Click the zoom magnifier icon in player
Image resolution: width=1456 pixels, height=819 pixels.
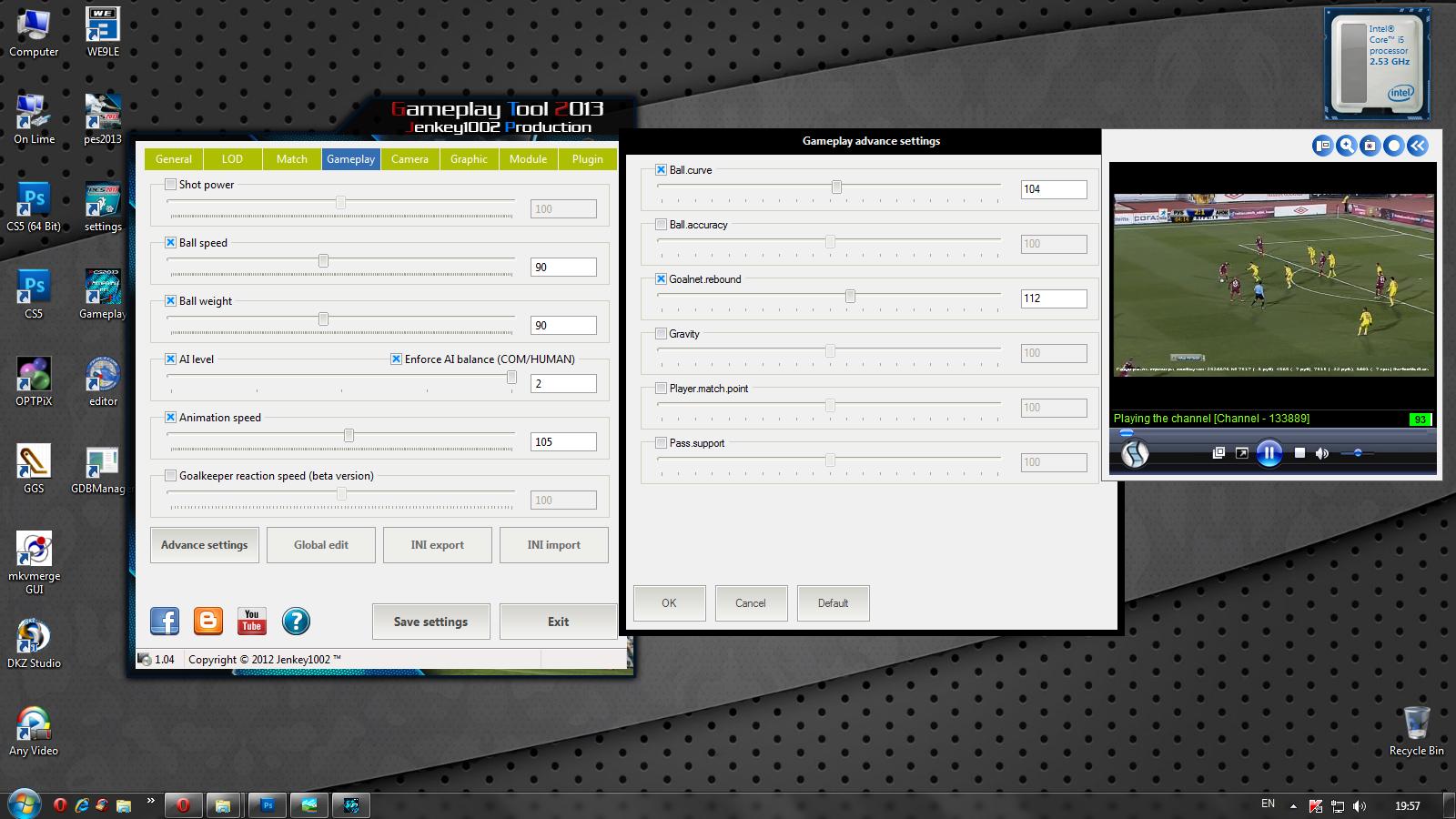(1346, 146)
